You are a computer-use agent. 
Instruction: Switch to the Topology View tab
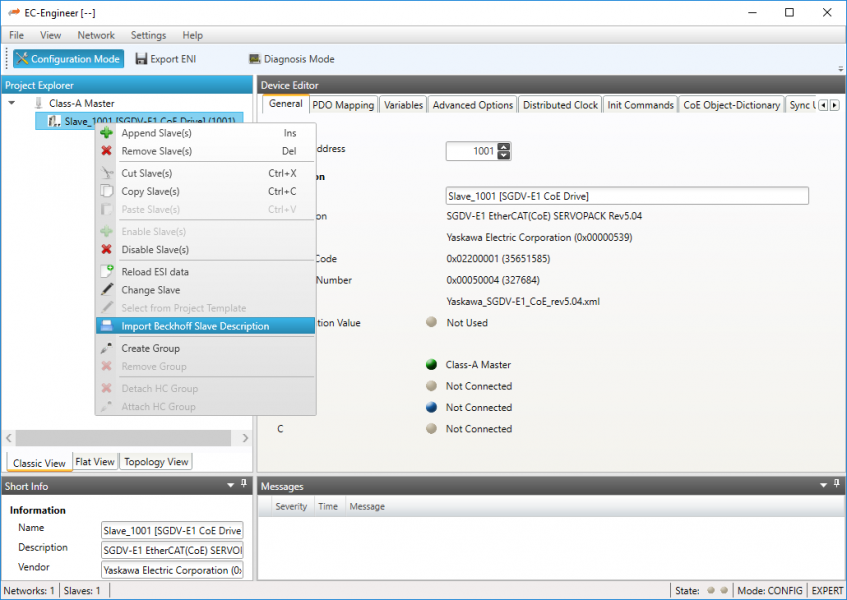tap(155, 462)
